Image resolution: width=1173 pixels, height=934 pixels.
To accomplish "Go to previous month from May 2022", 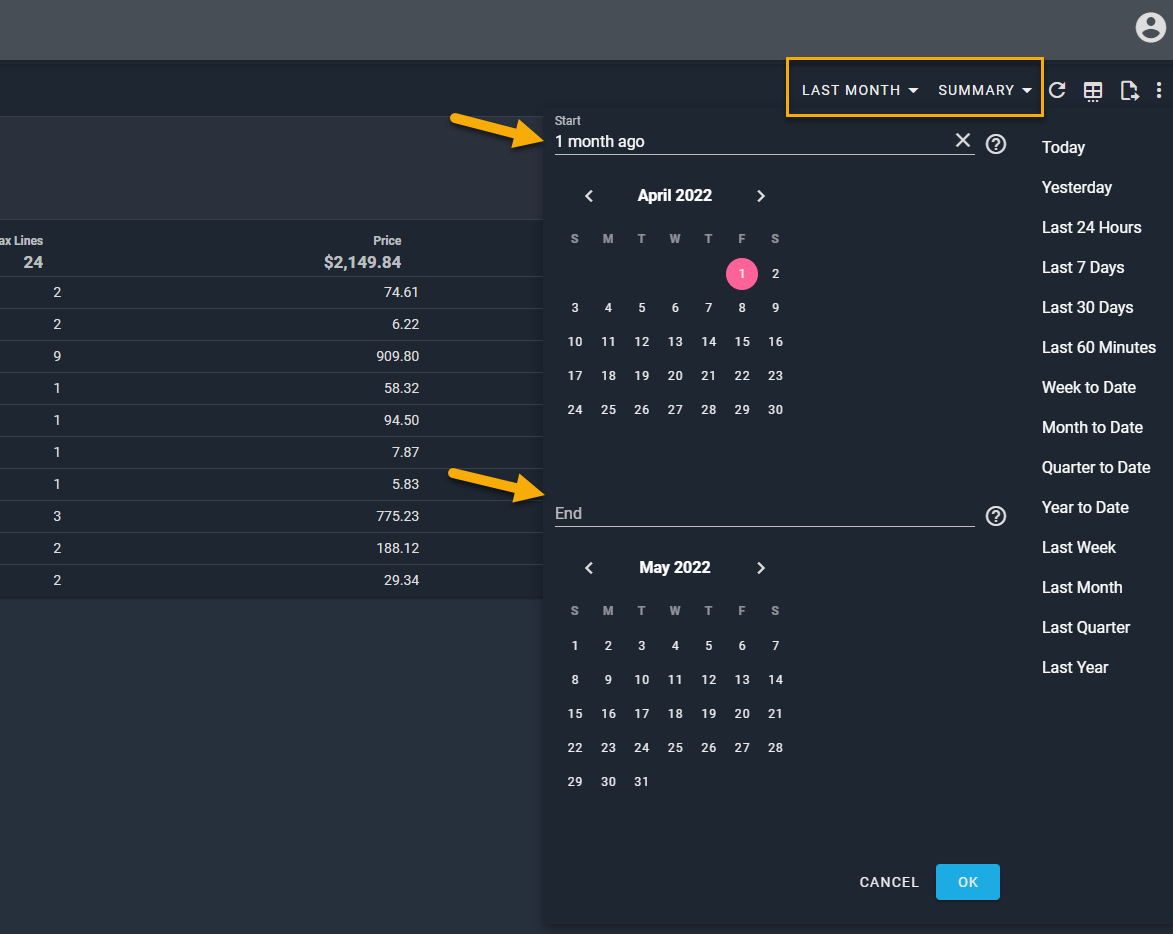I will coord(589,568).
